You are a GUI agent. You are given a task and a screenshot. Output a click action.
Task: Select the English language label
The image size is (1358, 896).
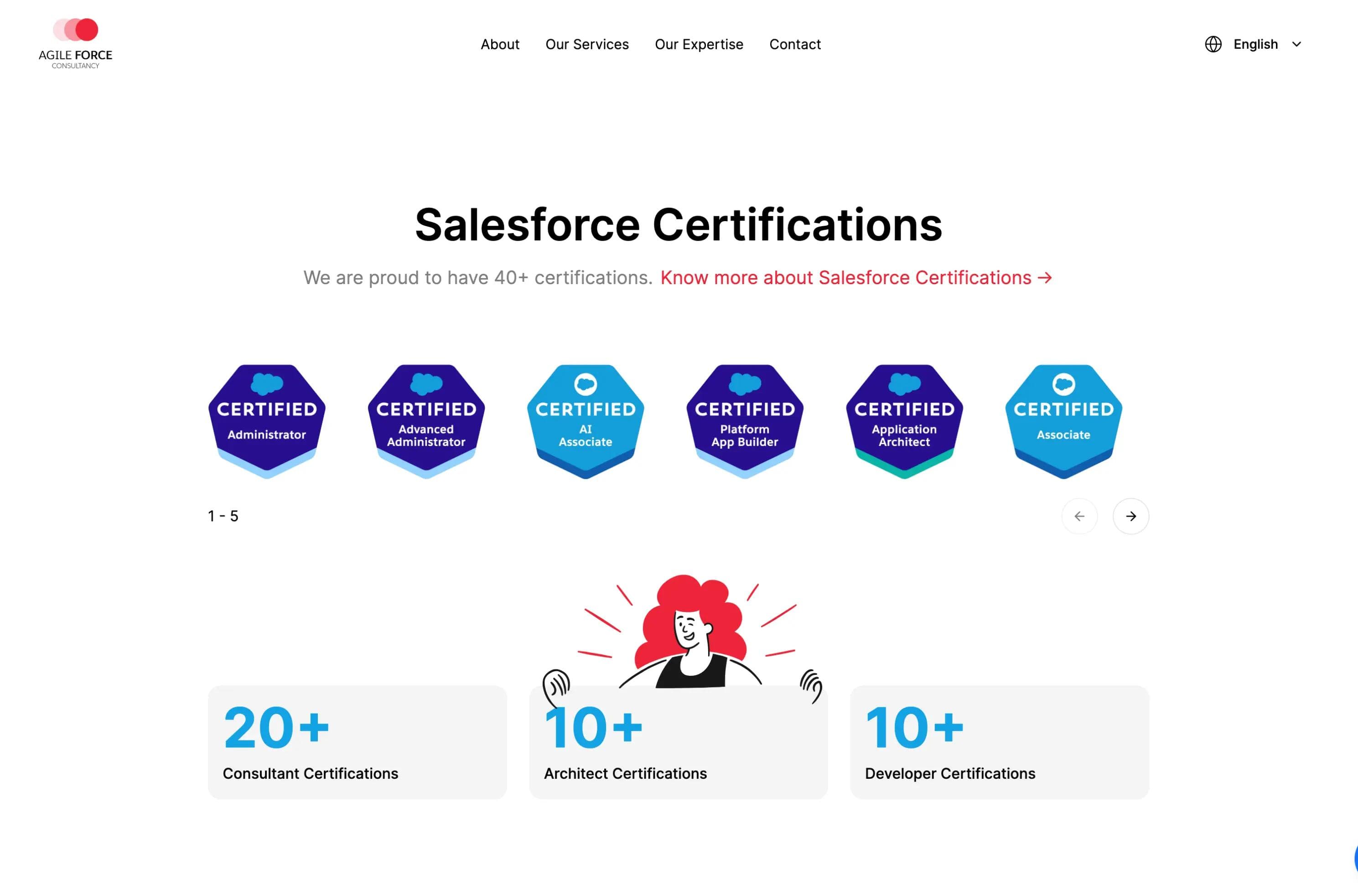tap(1255, 44)
